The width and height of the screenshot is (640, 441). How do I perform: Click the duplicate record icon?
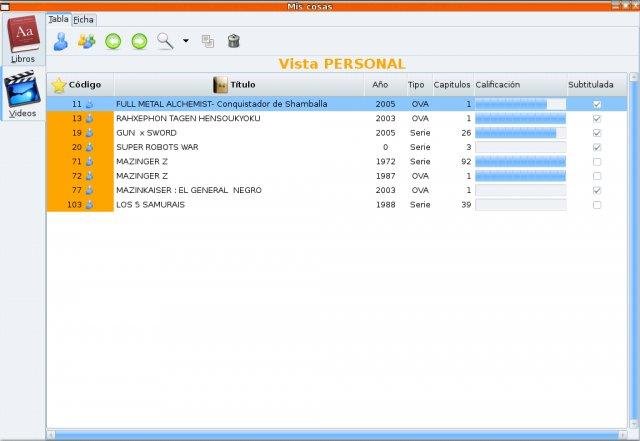tap(208, 41)
